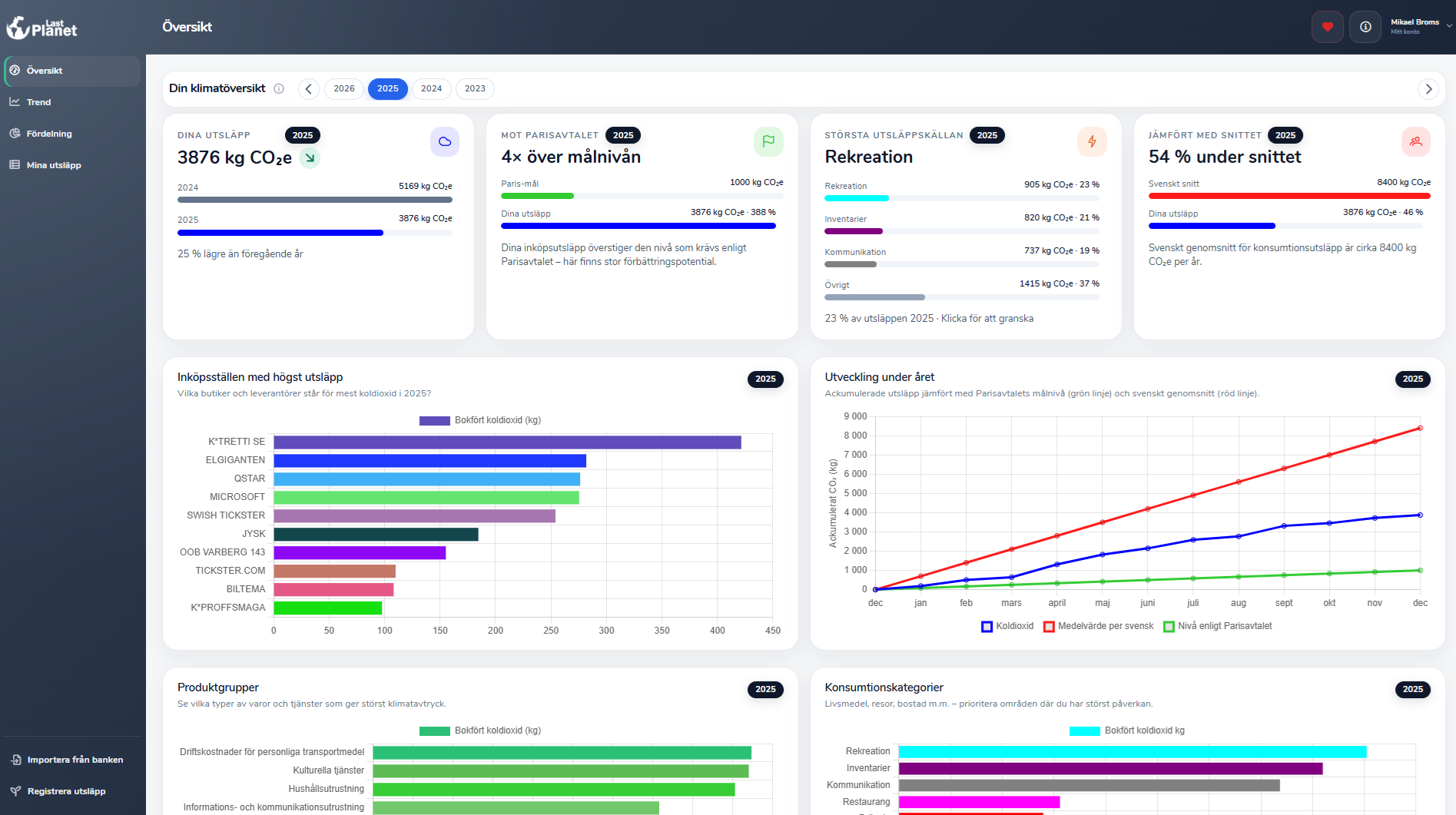The height and width of the screenshot is (815, 1456).
Task: Select year 2026 pill
Action: [344, 89]
